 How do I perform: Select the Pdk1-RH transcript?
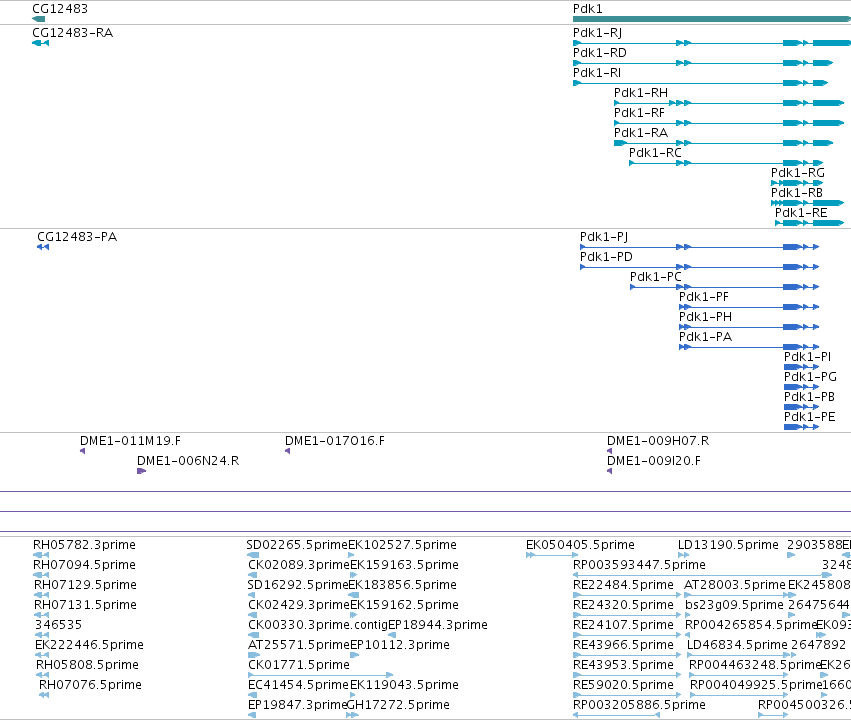[729, 103]
